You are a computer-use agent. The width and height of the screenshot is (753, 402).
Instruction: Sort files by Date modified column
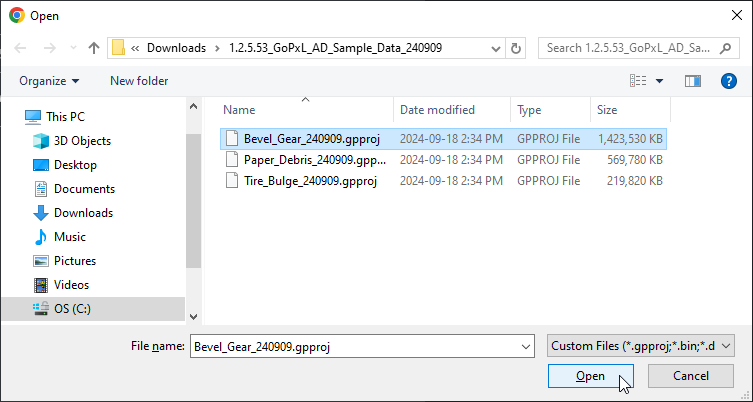[x=437, y=110]
